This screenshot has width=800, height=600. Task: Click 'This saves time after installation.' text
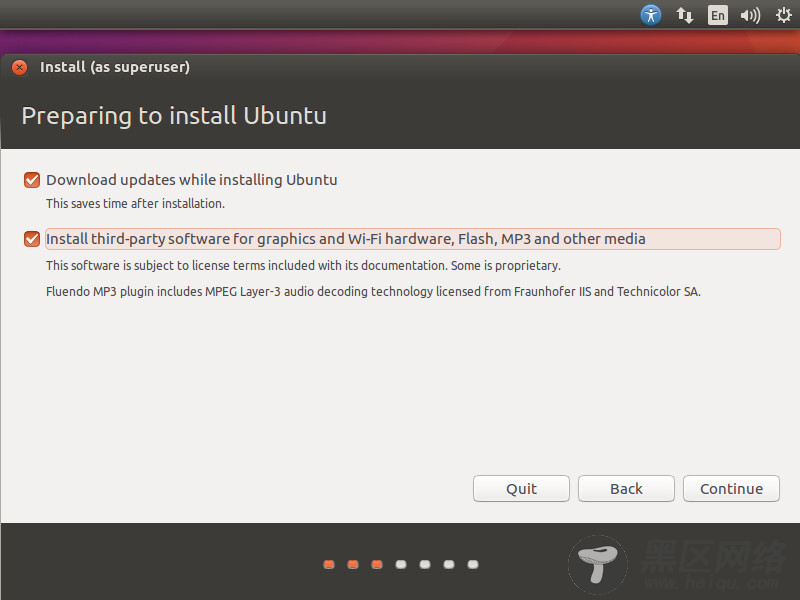coord(135,204)
